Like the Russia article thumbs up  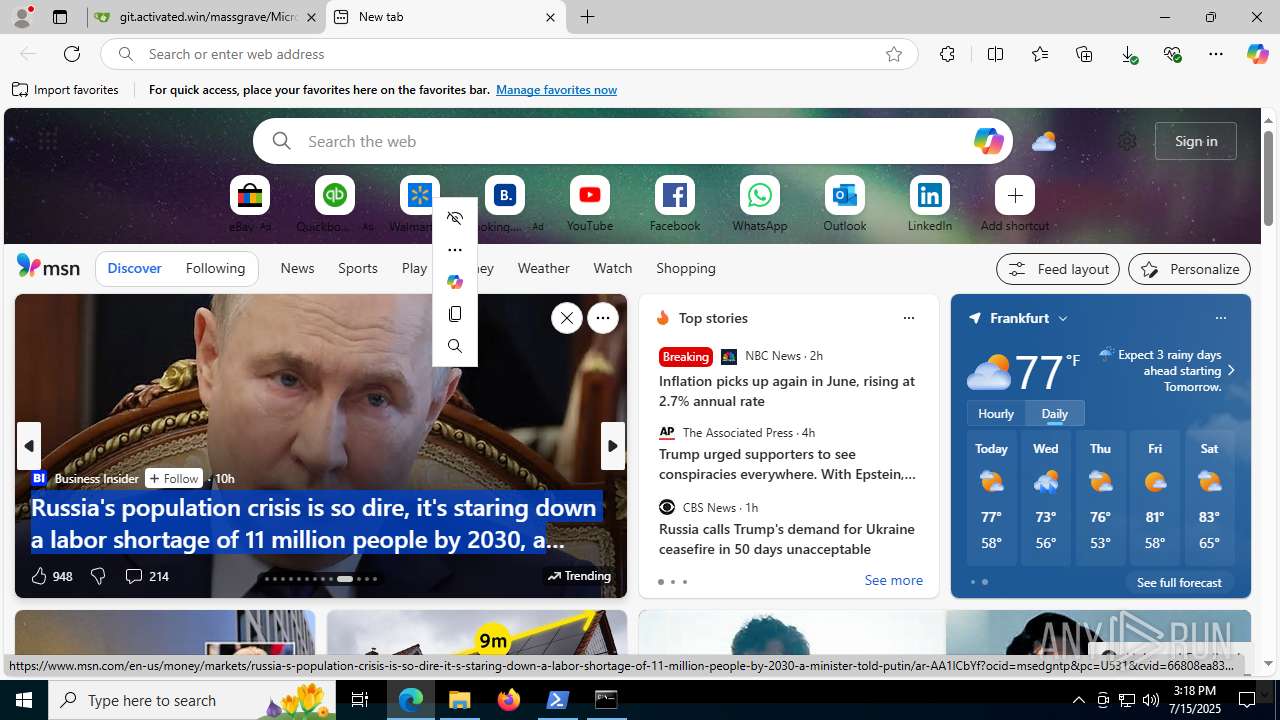coord(39,576)
